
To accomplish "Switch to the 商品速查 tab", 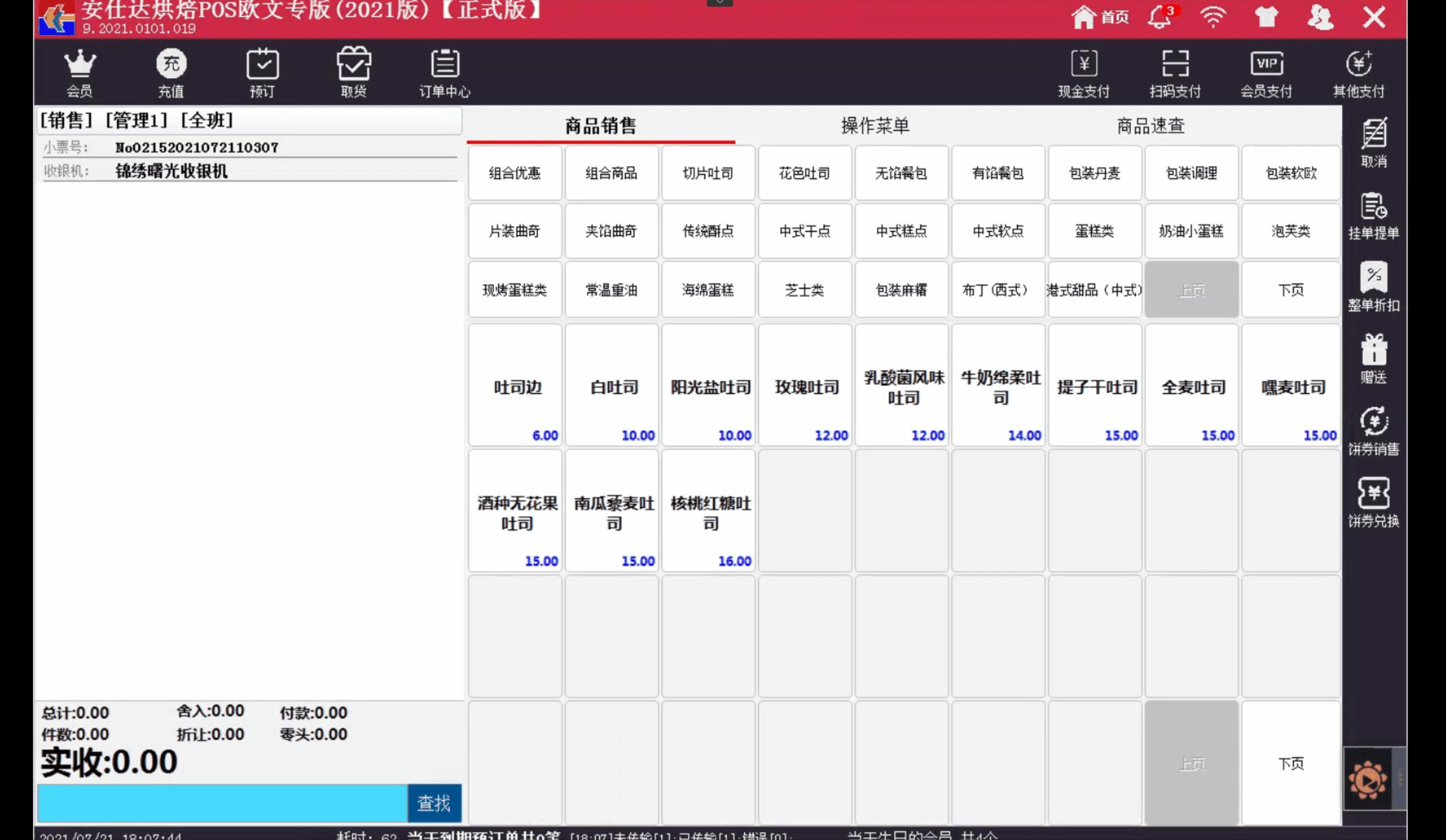I will pos(1150,125).
